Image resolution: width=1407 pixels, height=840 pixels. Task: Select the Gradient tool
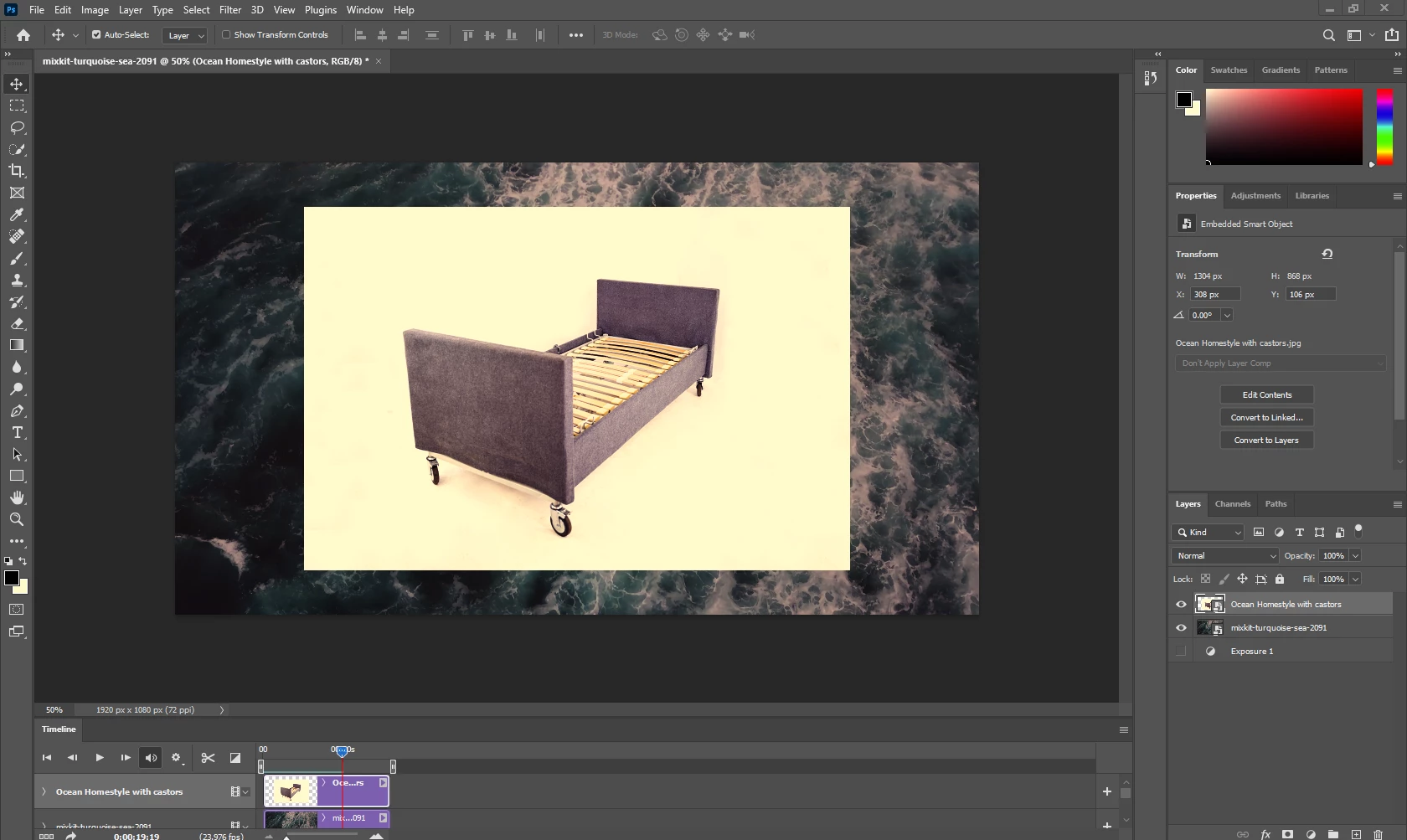pyautogui.click(x=17, y=345)
